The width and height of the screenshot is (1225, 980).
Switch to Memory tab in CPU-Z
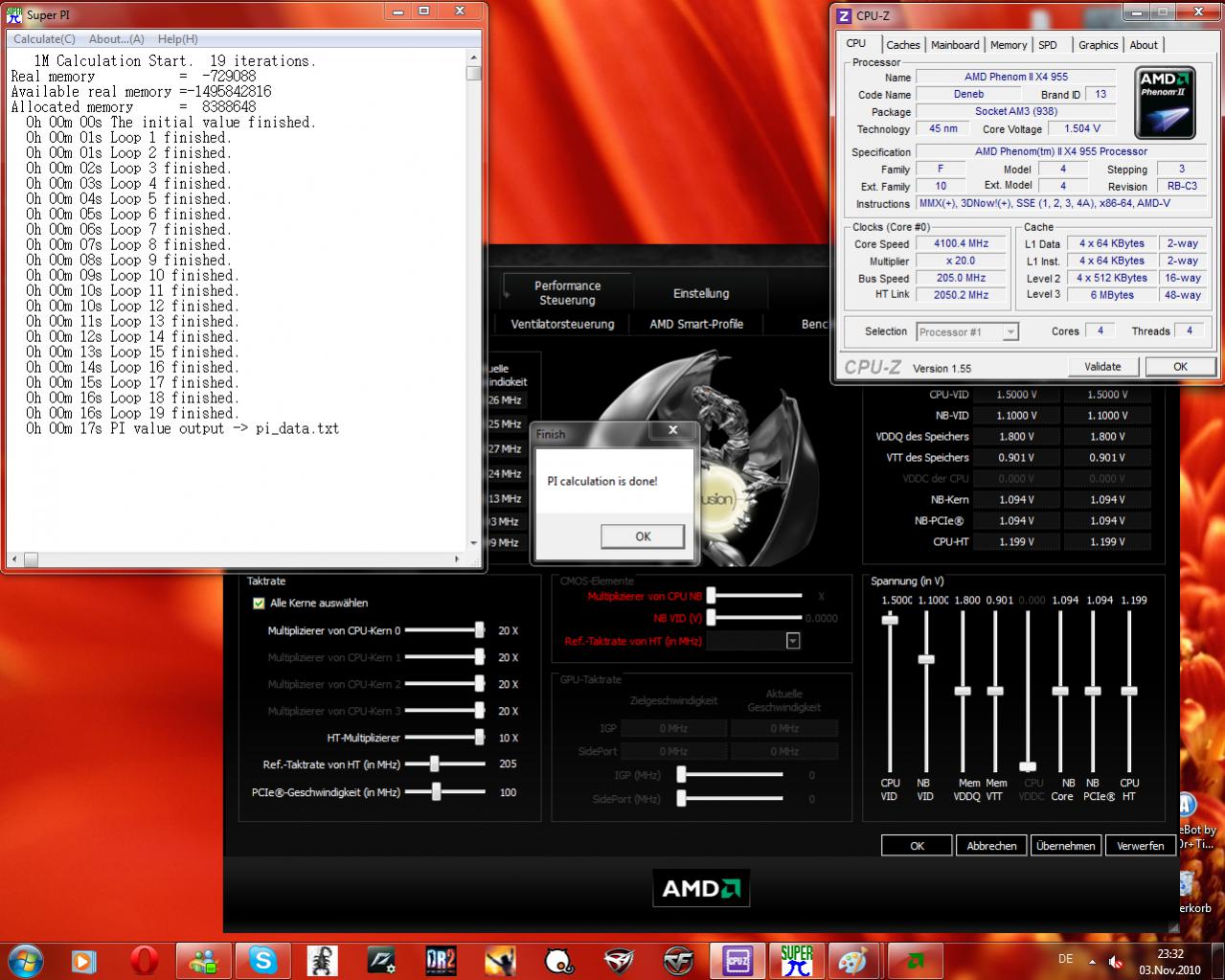click(x=1009, y=45)
